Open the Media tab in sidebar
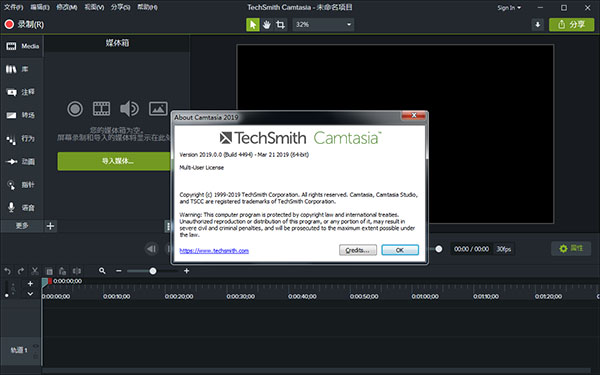This screenshot has width=600, height=375. pyautogui.click(x=22, y=46)
